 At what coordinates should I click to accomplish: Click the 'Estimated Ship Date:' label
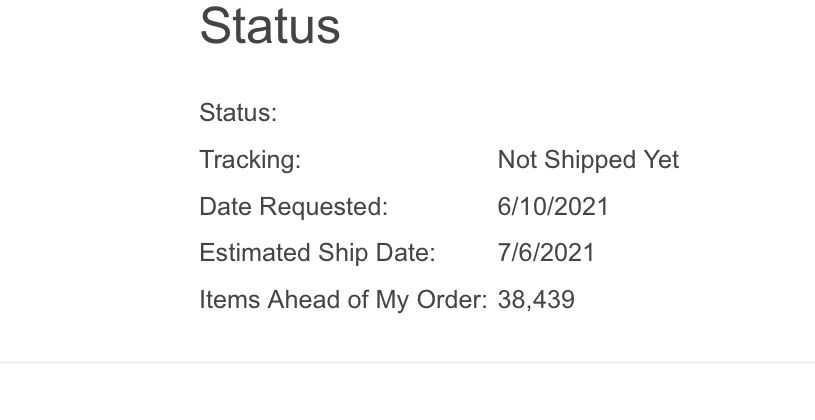[x=318, y=253]
